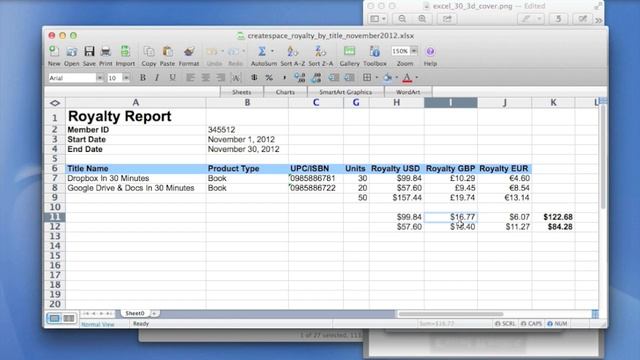Expand the font color dropdown arrow
The image size is (640, 360).
416,78
